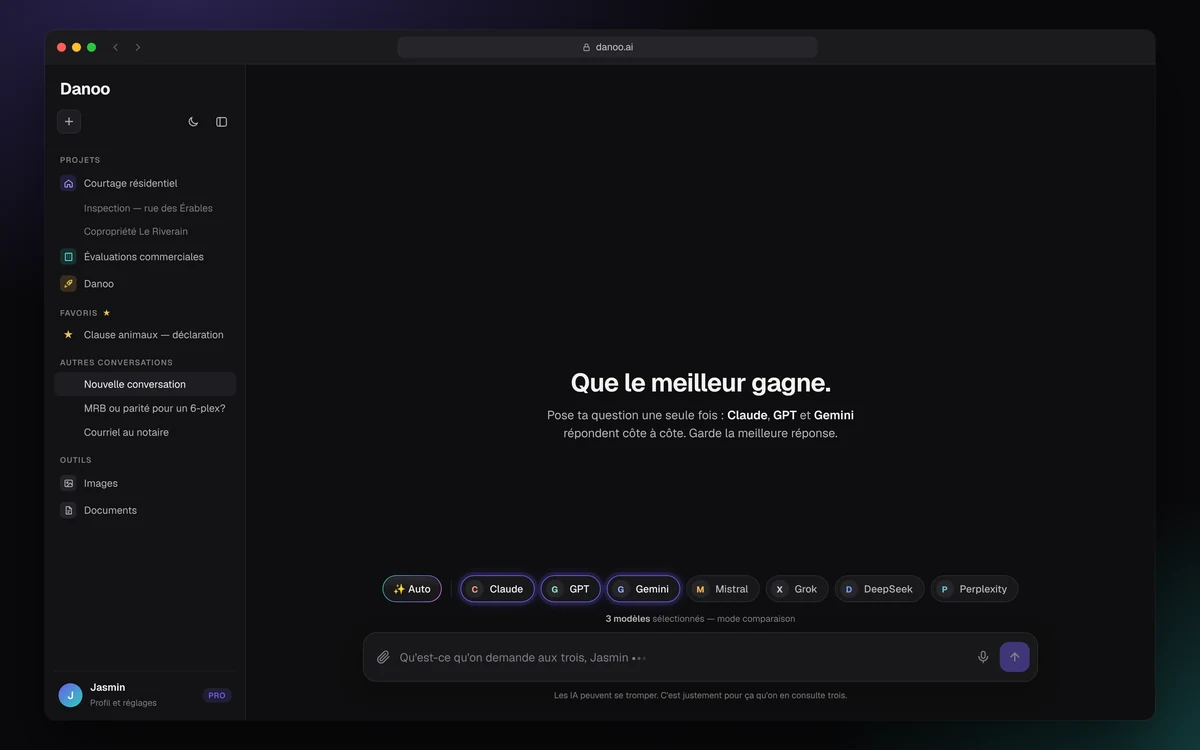The width and height of the screenshot is (1200, 750).
Task: Start voice input with microphone icon
Action: point(983,657)
